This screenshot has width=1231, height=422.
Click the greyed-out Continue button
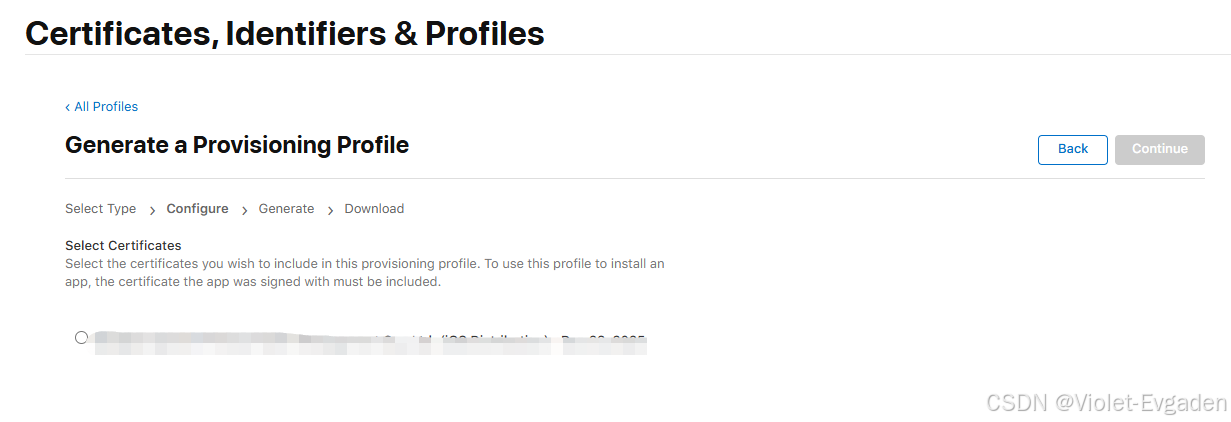coord(1159,149)
